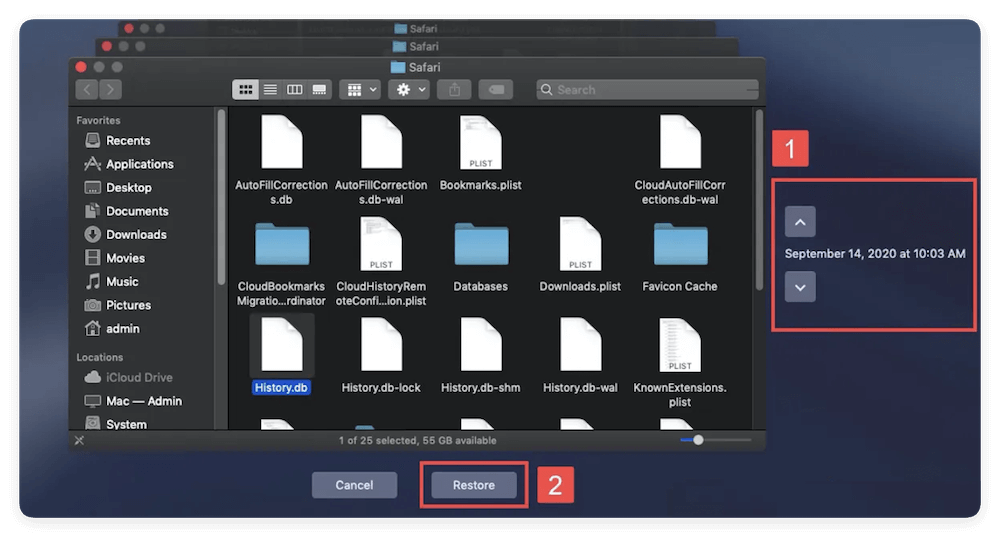Select iCloud Drive under Locations
The image size is (1000, 537).
pyautogui.click(x=139, y=378)
